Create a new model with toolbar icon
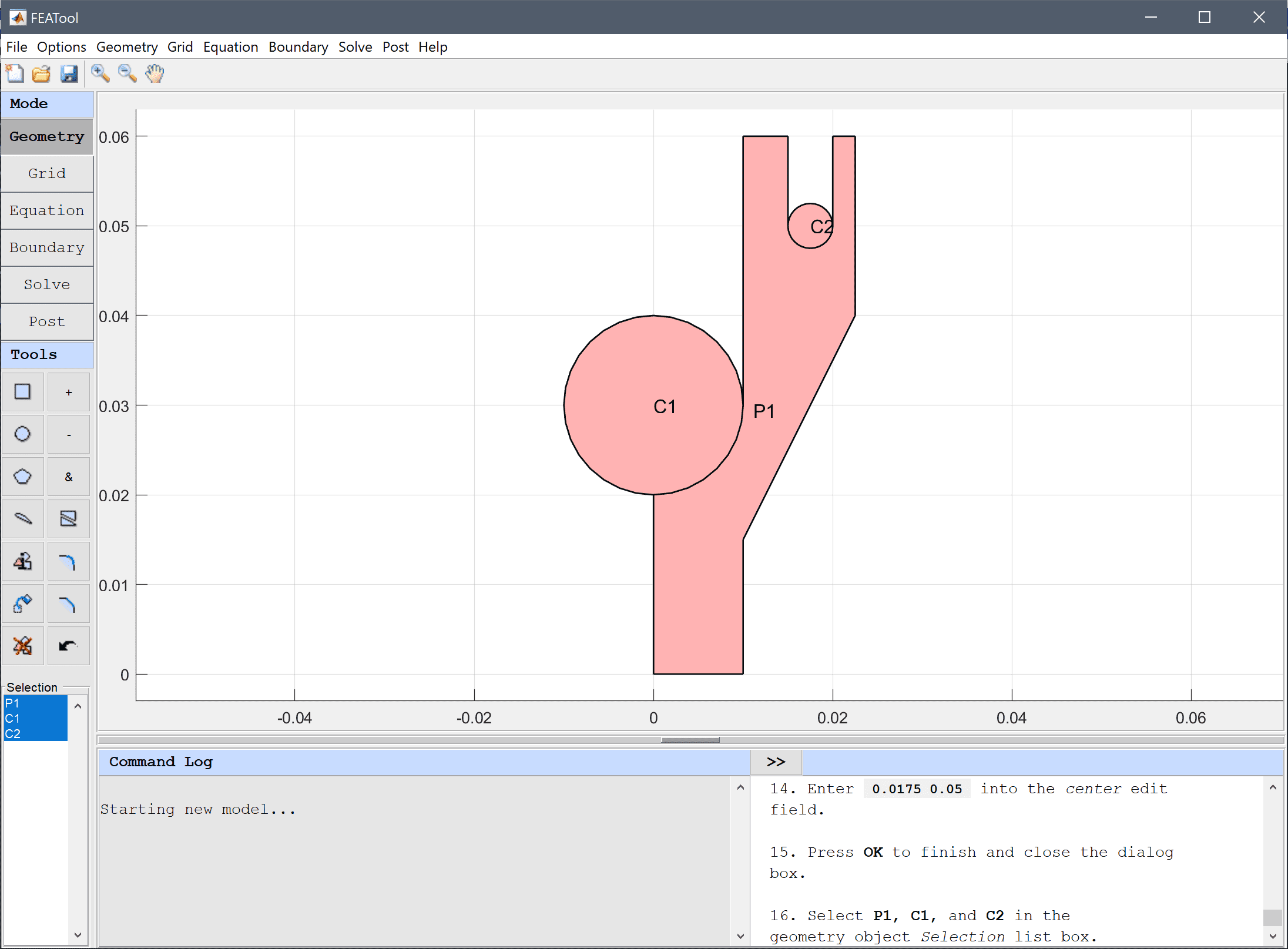This screenshot has height=949, width=1288. [15, 73]
